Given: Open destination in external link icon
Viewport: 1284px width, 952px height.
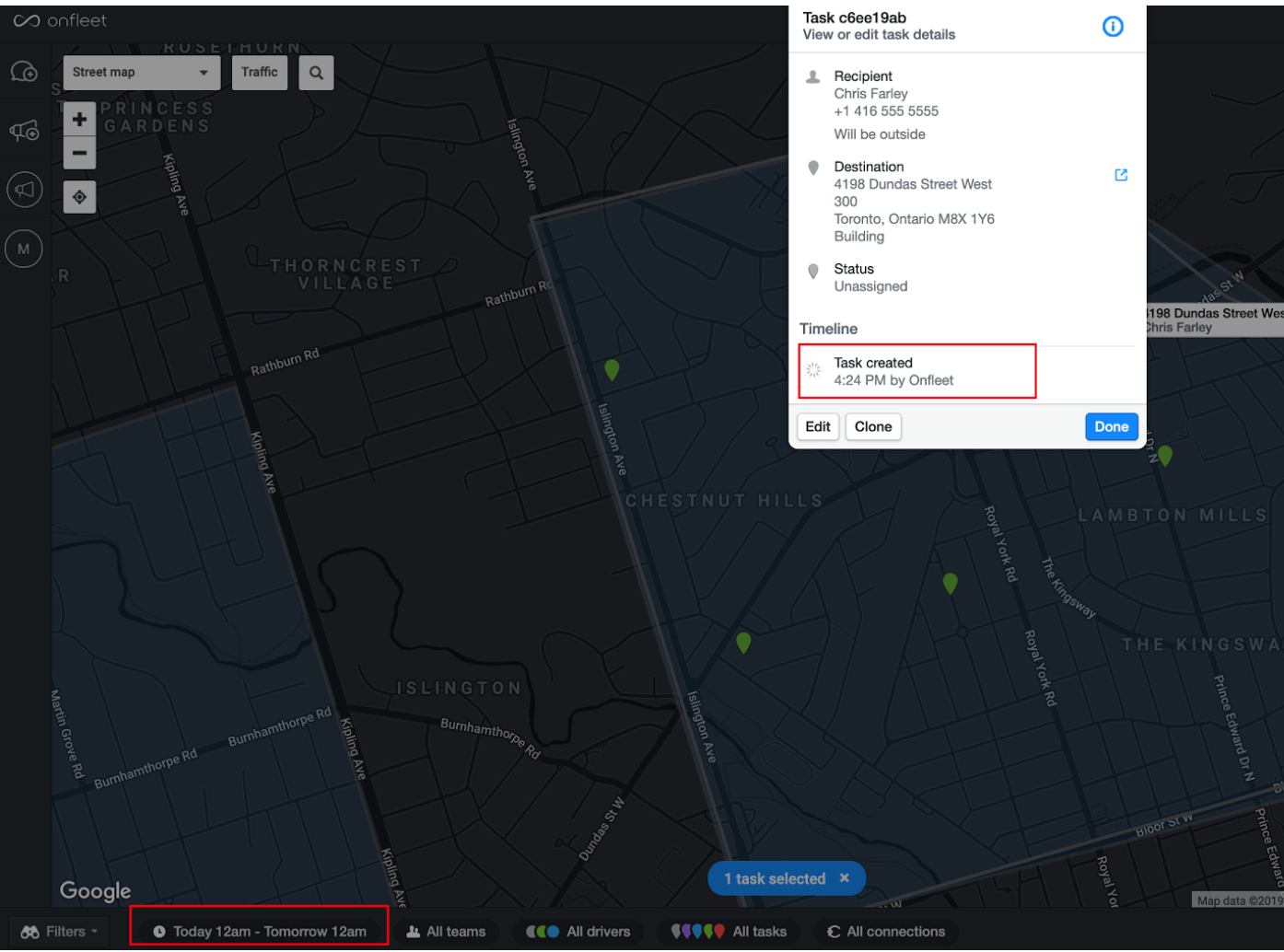Looking at the screenshot, I should [1121, 175].
